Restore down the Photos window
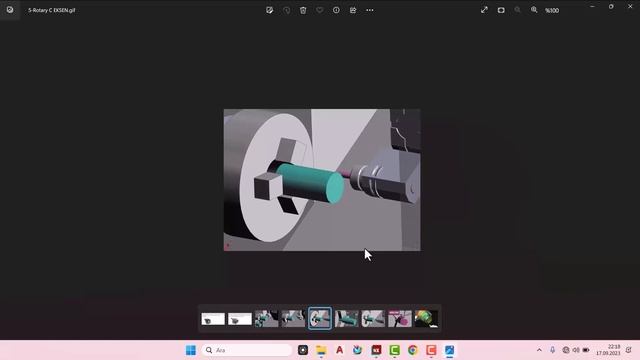The width and height of the screenshot is (640, 360). 611,7
